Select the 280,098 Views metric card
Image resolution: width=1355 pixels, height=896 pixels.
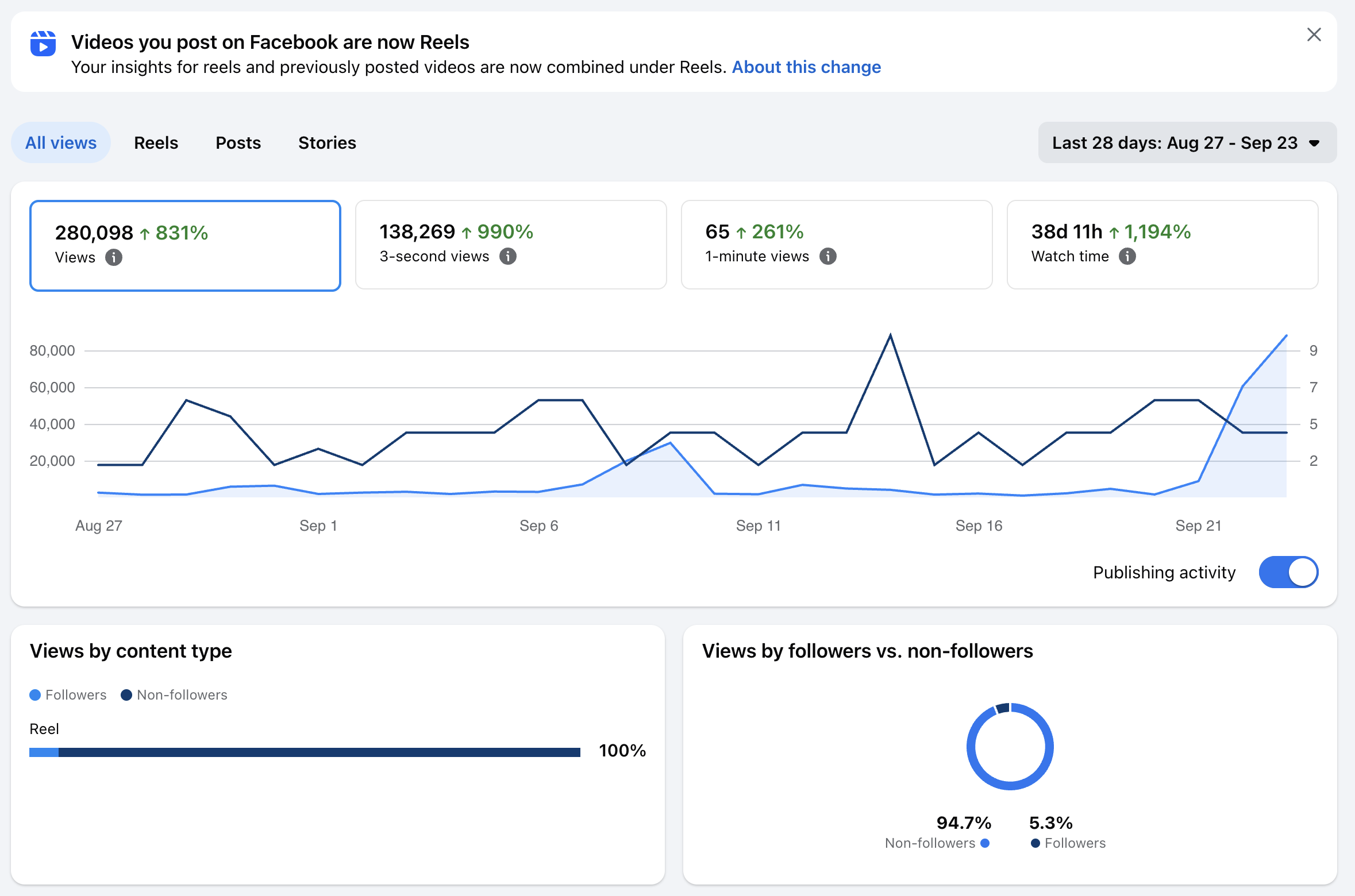(x=185, y=246)
